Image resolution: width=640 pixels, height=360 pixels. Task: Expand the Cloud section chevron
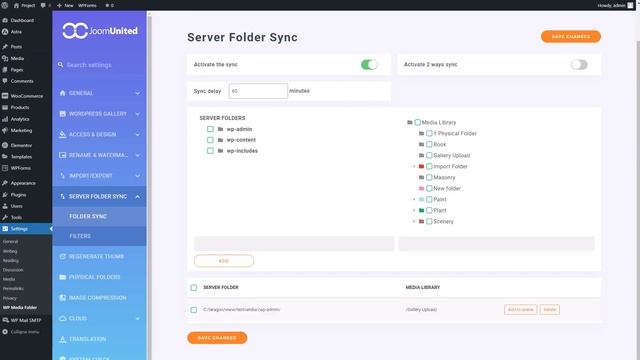(x=138, y=318)
